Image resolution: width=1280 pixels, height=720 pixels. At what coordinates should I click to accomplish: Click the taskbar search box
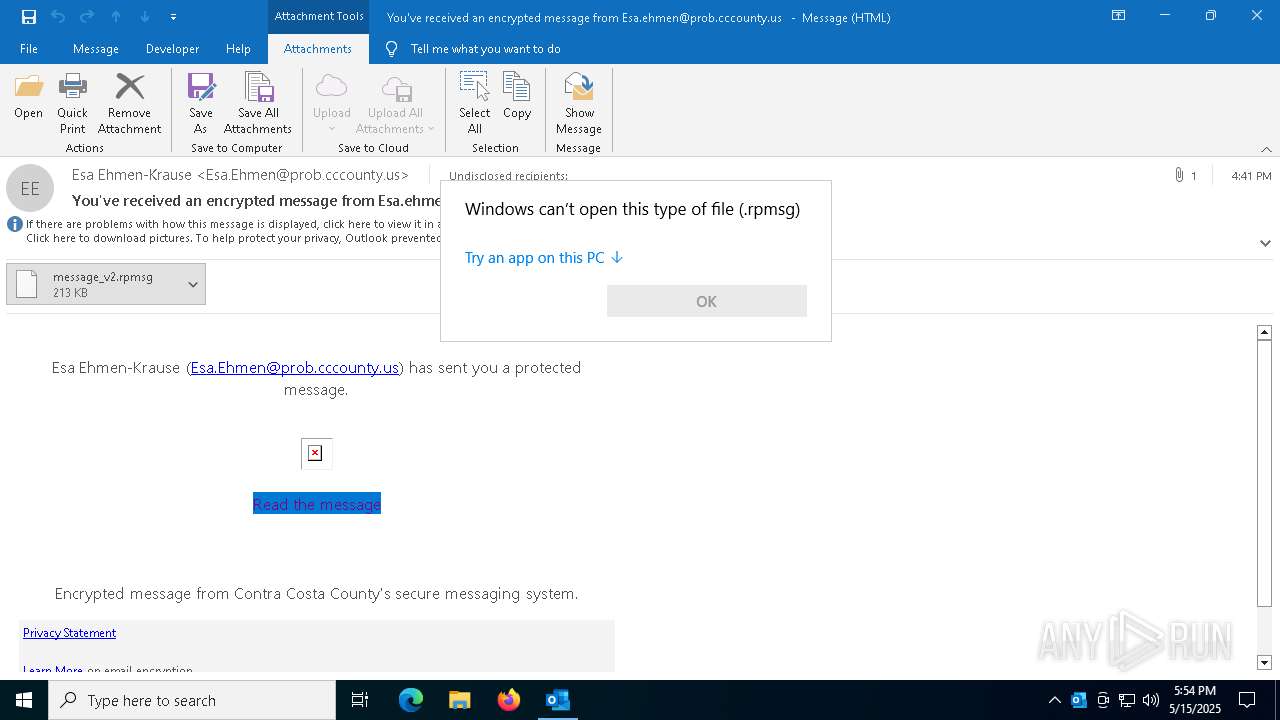(192, 700)
